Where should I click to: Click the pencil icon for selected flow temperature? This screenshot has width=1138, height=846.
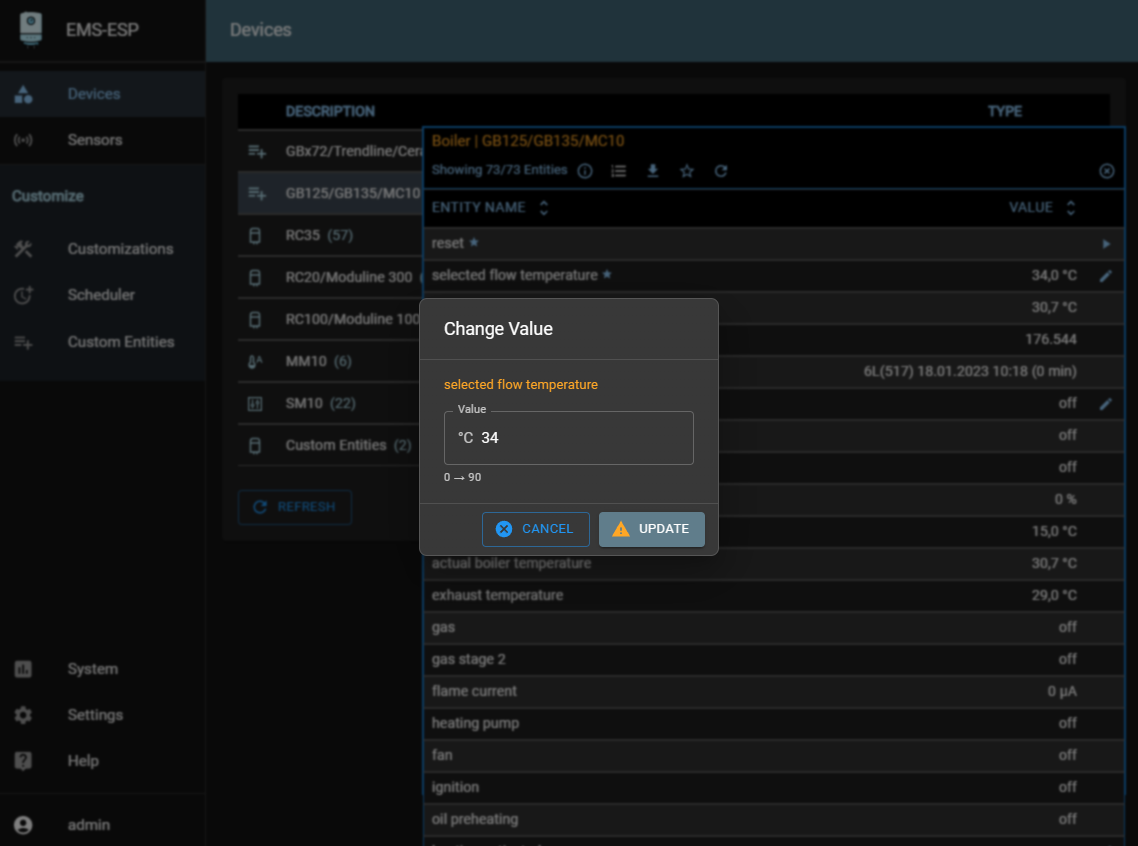[x=1105, y=276]
